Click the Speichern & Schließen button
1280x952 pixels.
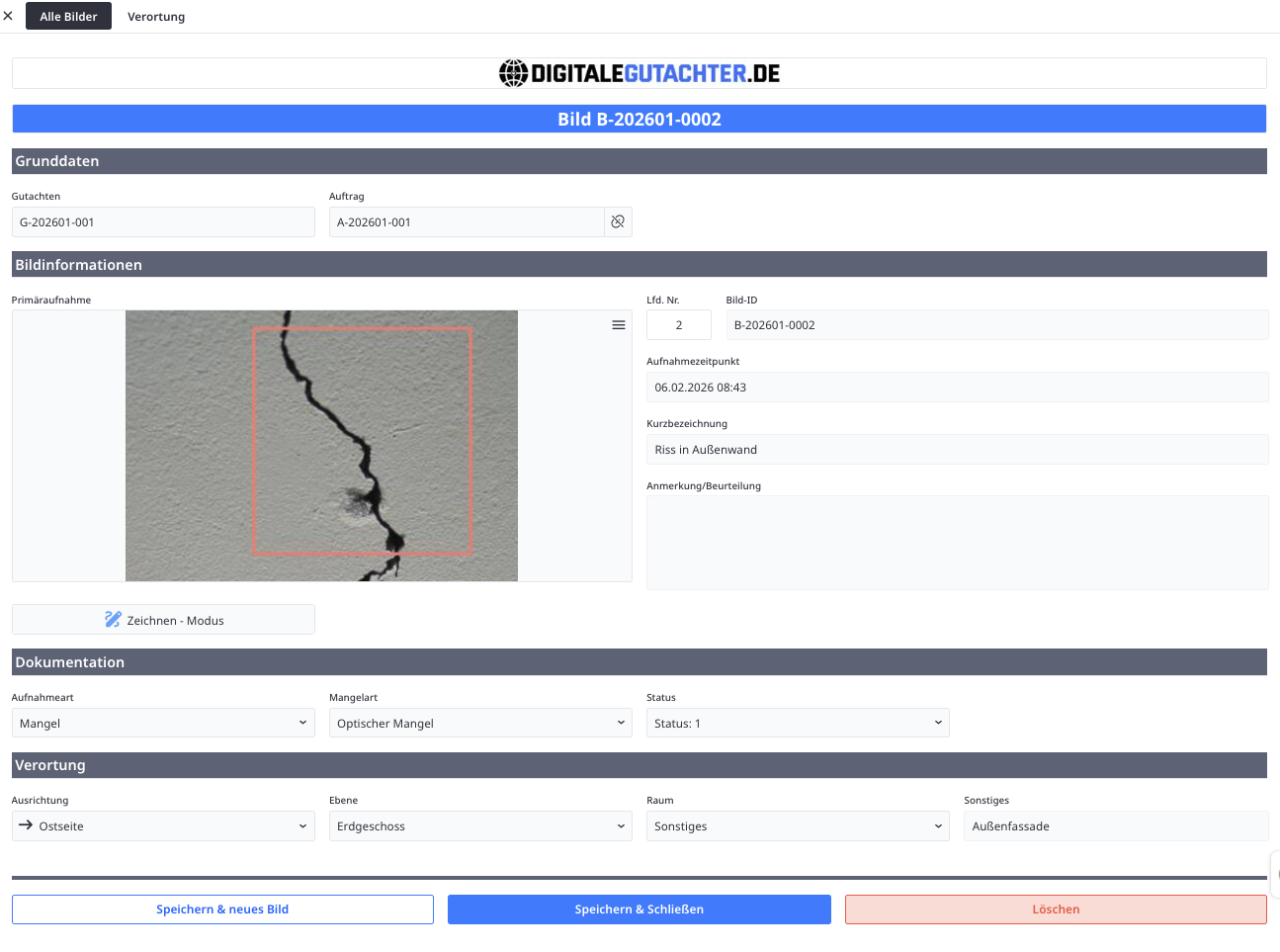[639, 909]
